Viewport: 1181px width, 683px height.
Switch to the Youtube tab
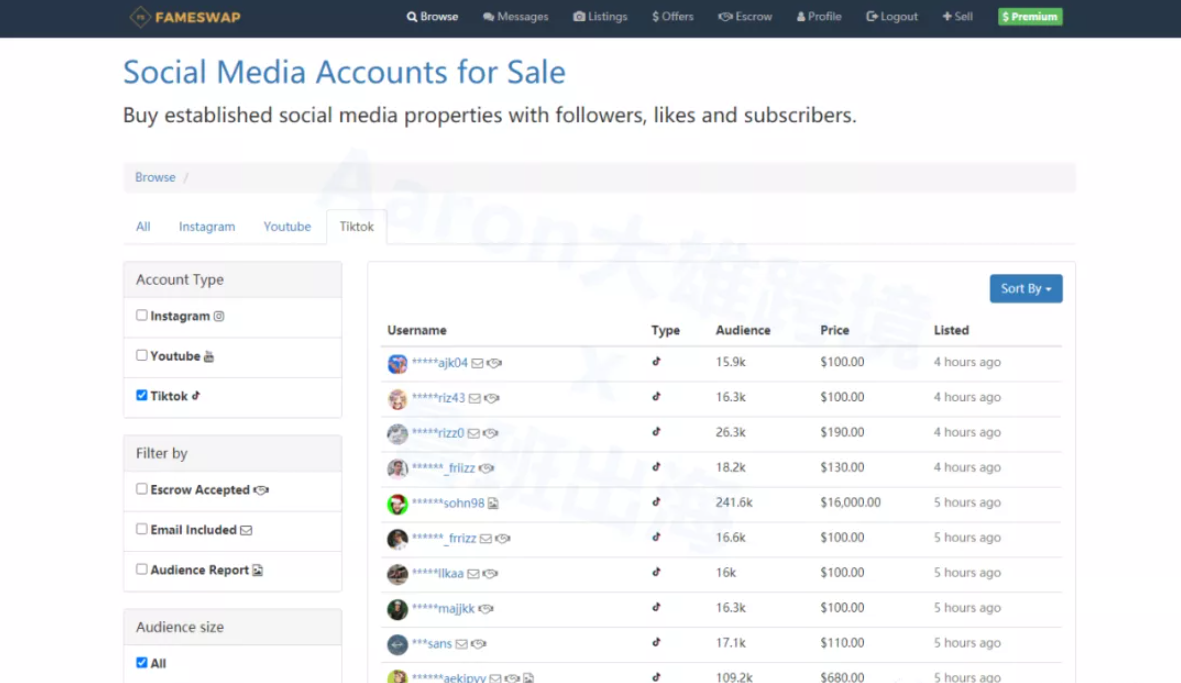tap(287, 227)
